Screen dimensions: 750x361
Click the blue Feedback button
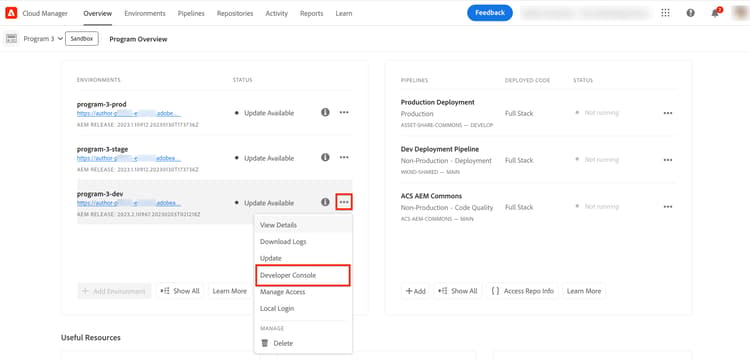pos(490,13)
